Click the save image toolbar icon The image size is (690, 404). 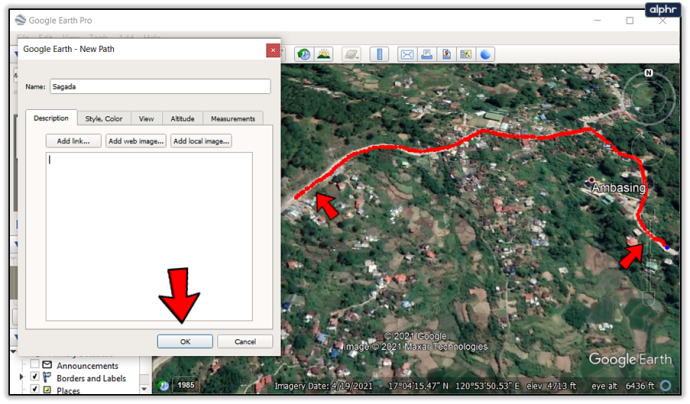point(445,54)
